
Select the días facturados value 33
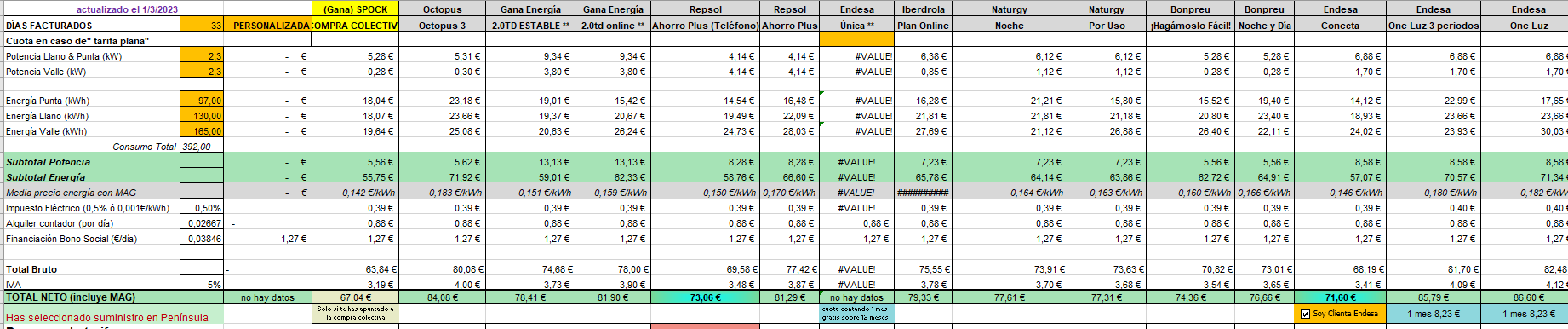202,26
